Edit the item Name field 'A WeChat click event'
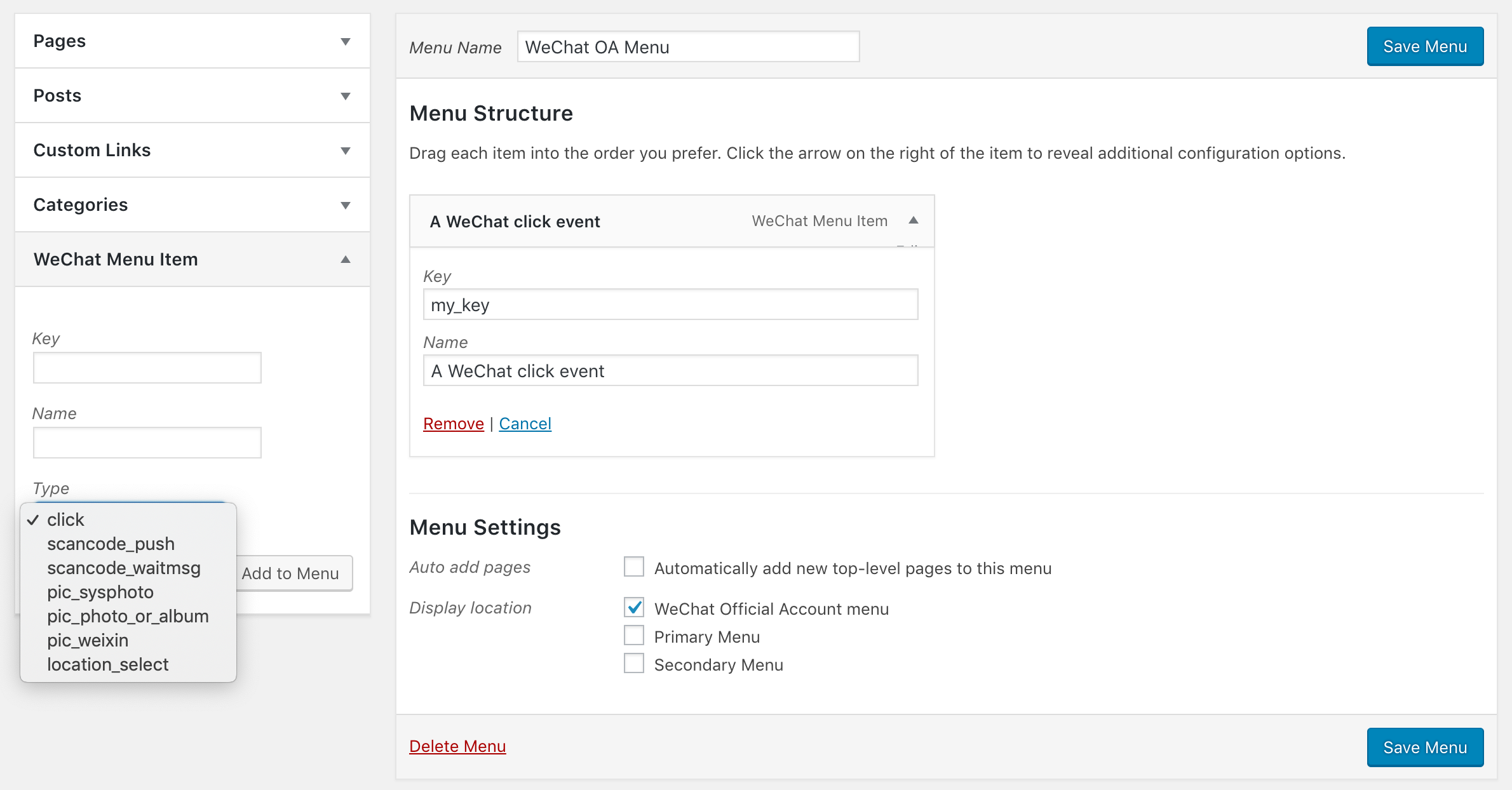 point(670,371)
